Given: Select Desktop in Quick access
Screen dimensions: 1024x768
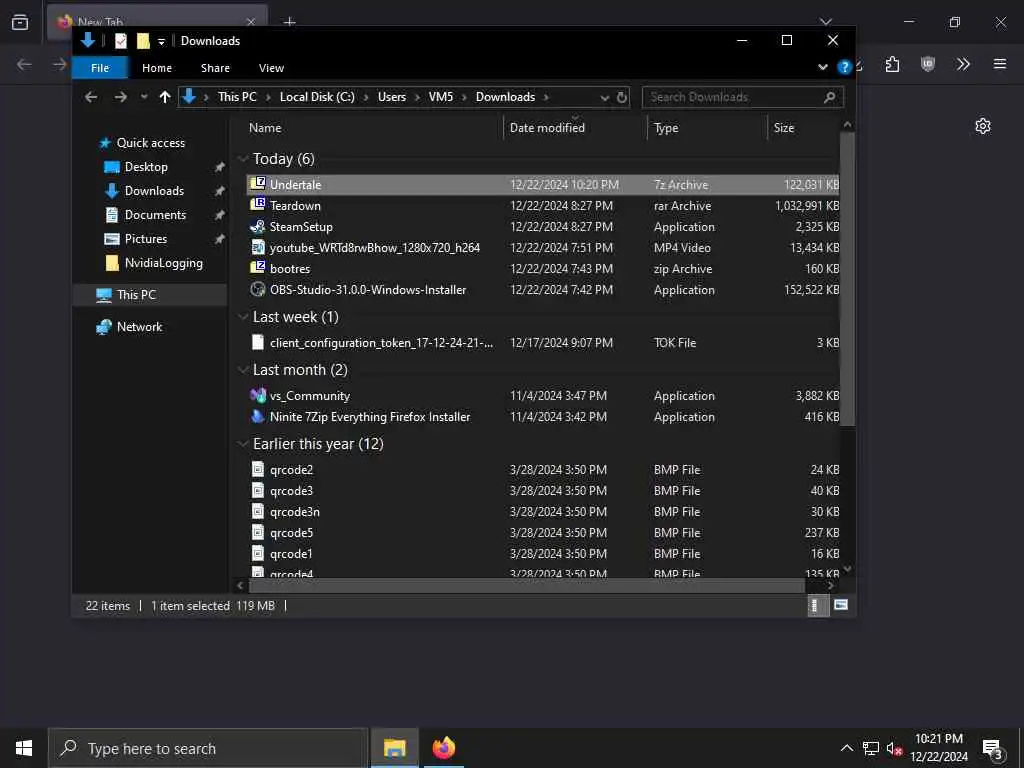Looking at the screenshot, I should (146, 167).
